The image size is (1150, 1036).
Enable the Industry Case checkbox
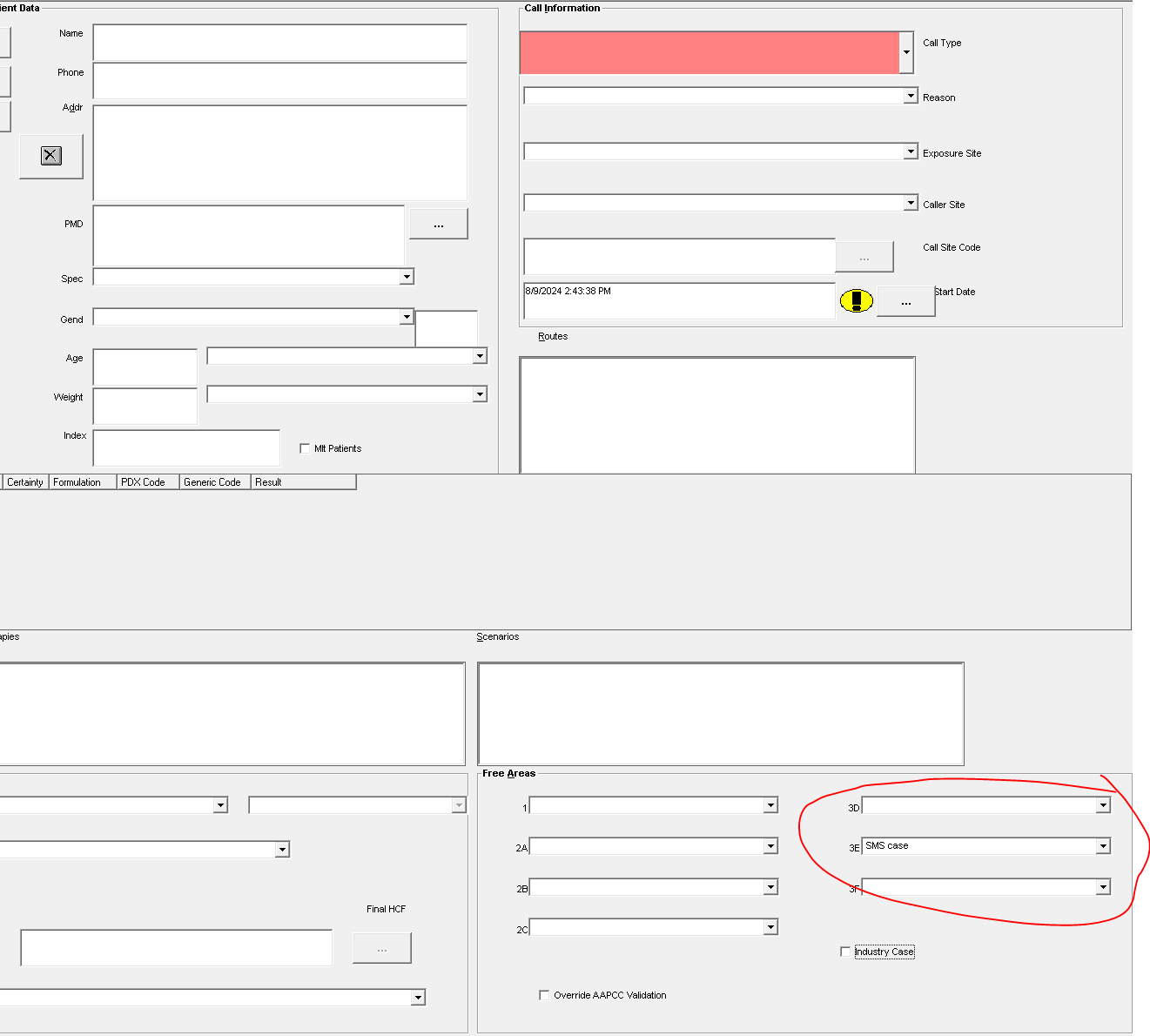click(845, 952)
